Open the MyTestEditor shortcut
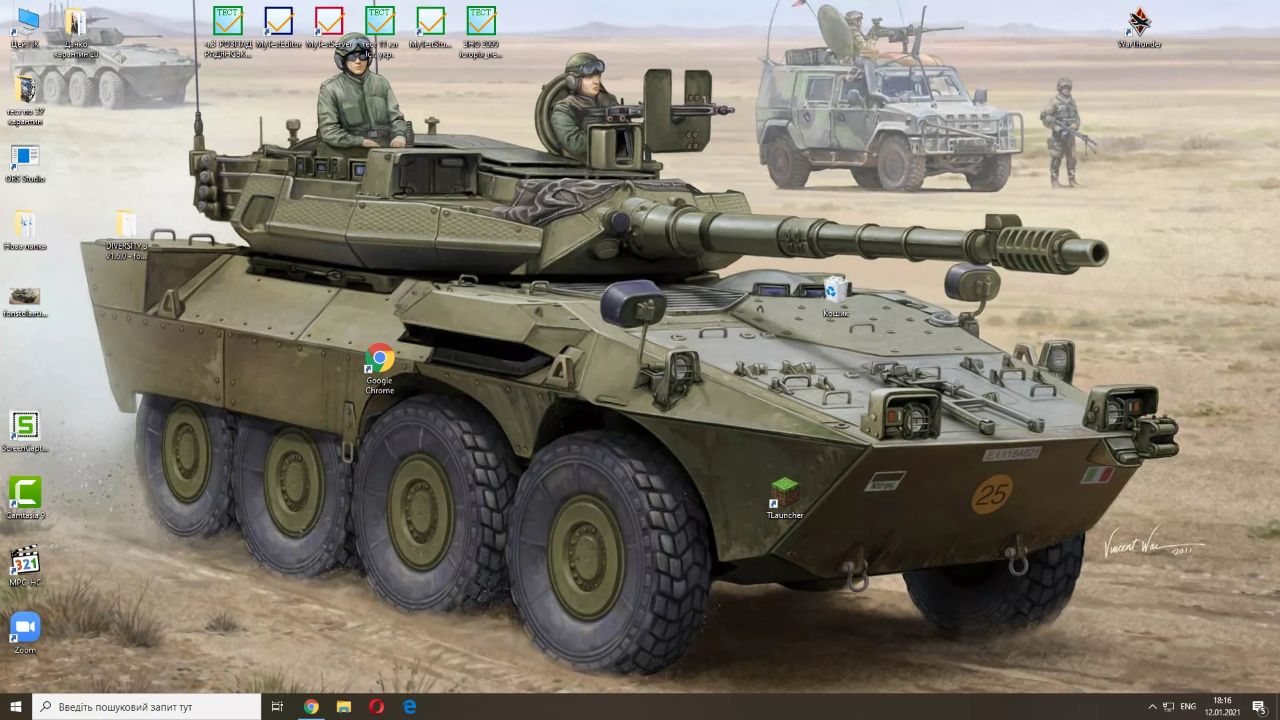 coord(279,28)
